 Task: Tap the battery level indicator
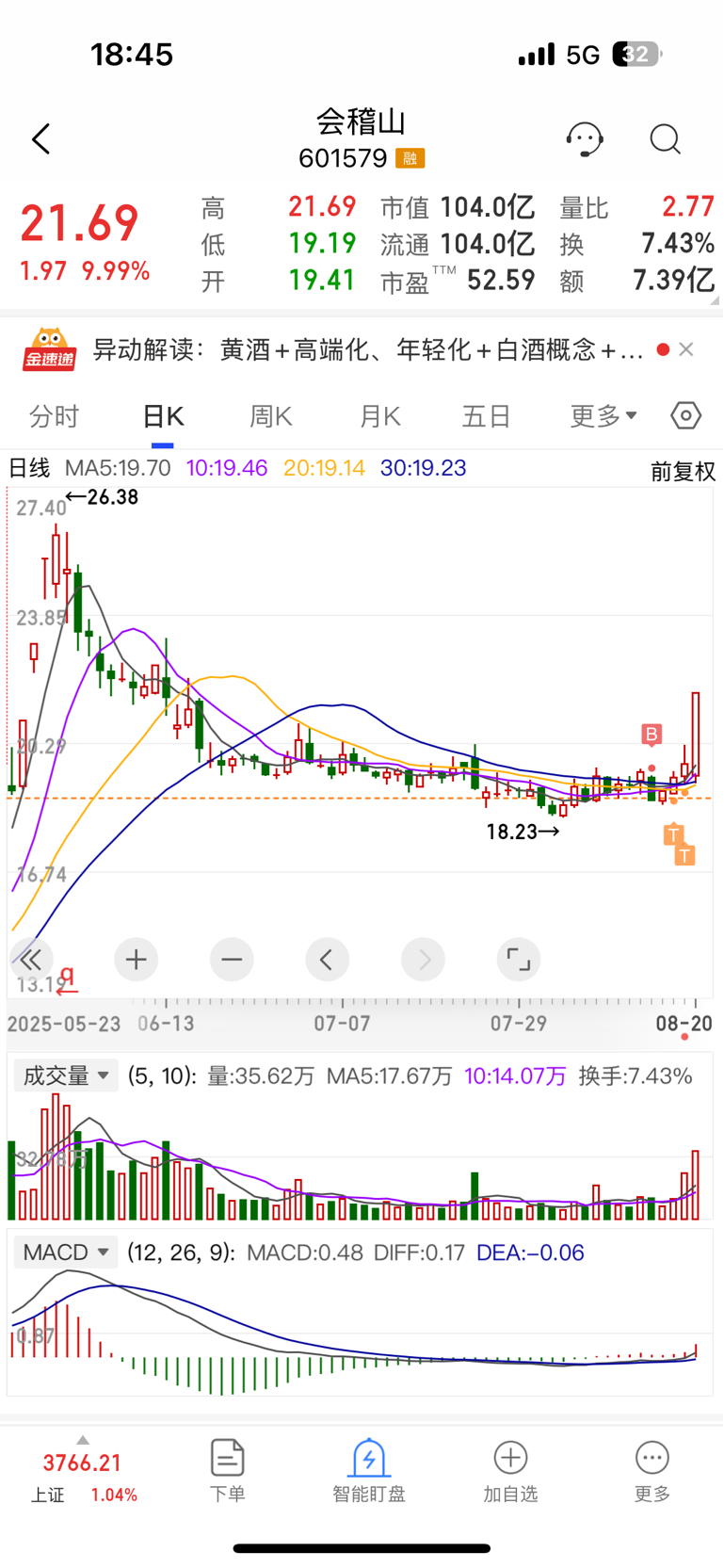coord(637,55)
